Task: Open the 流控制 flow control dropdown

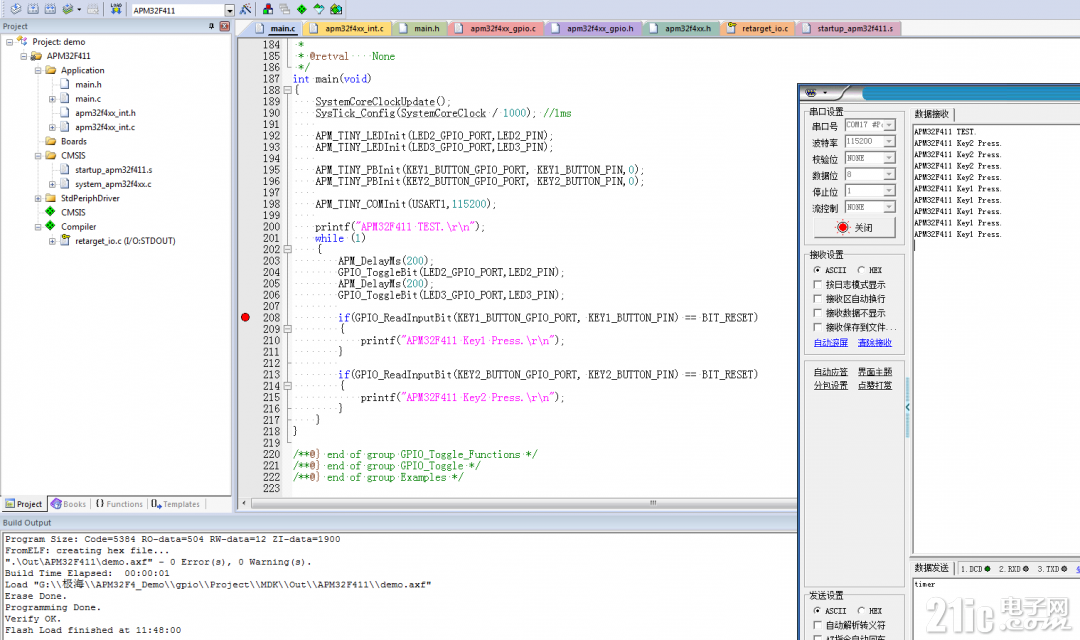Action: pos(889,207)
